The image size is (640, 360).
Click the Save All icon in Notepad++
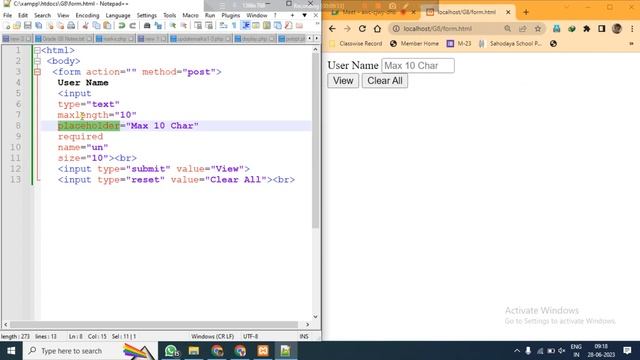38,26
